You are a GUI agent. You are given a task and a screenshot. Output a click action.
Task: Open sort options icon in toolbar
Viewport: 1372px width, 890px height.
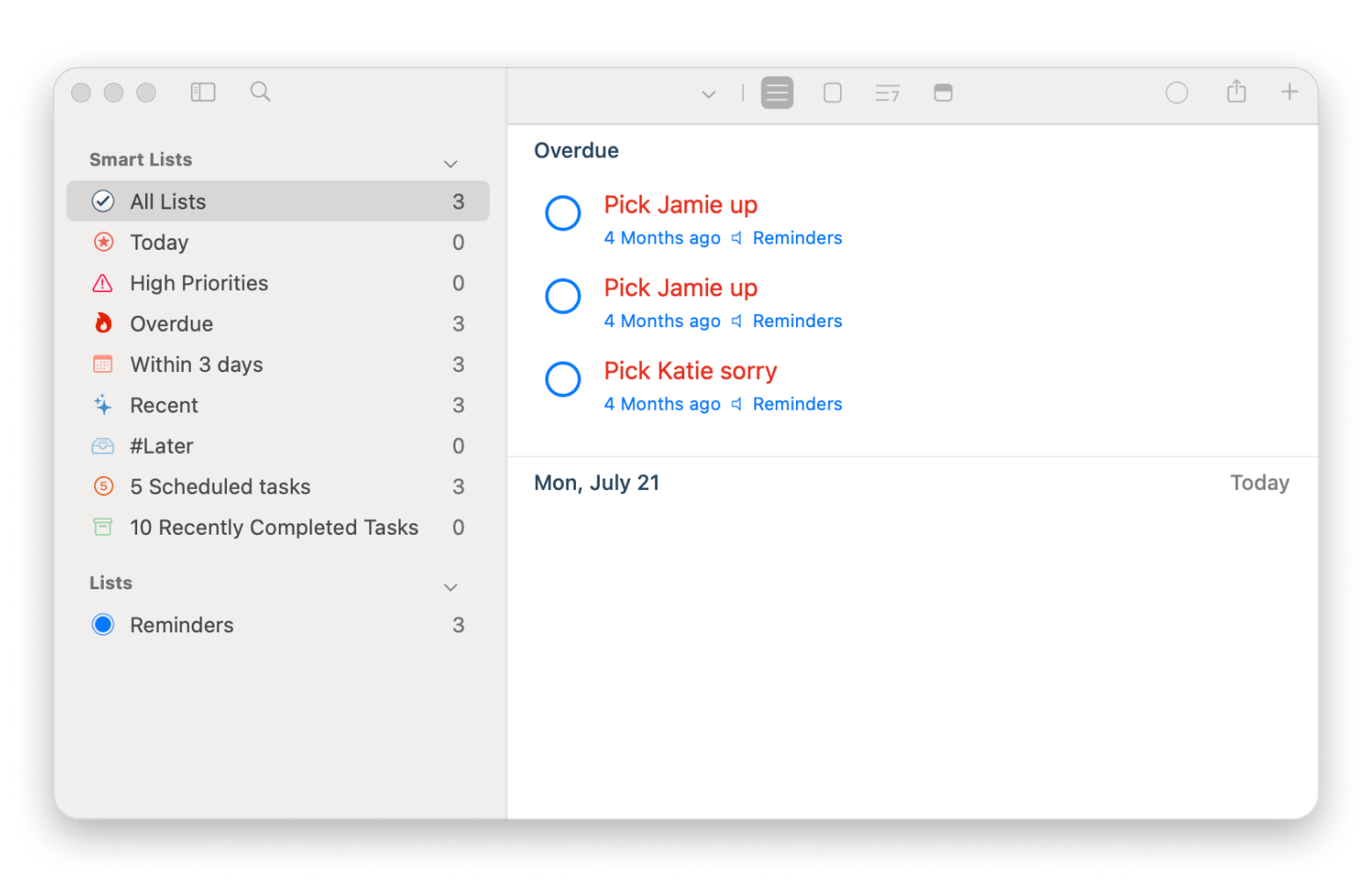887,92
